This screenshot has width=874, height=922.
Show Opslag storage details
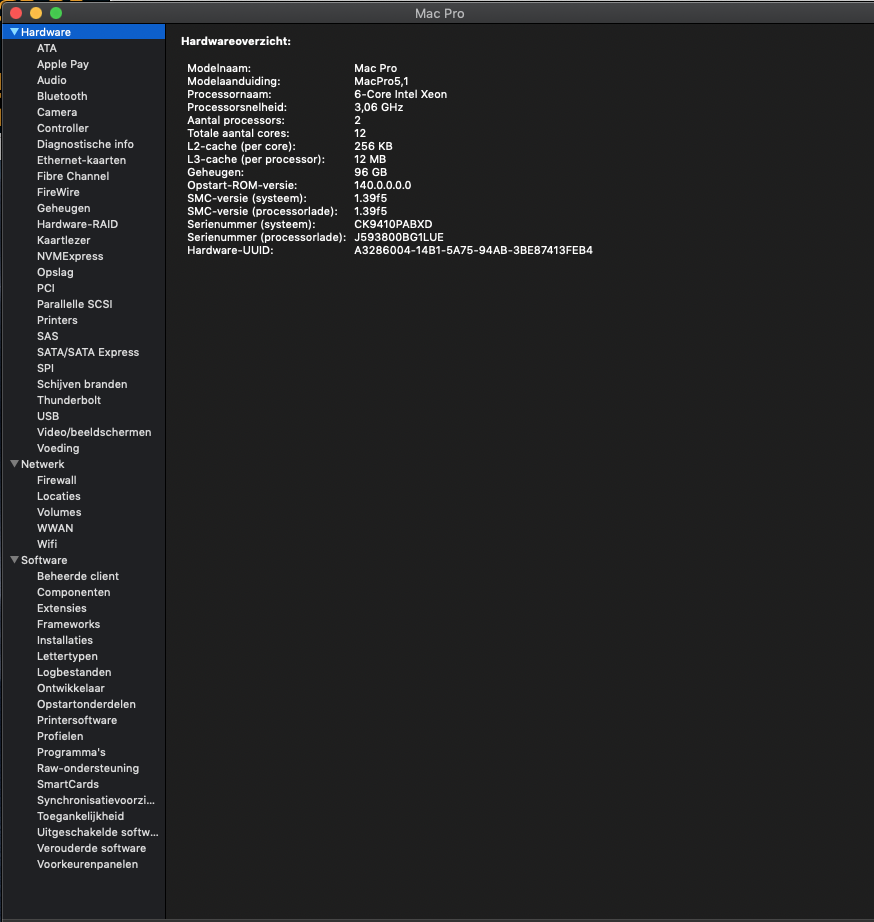(x=55, y=272)
